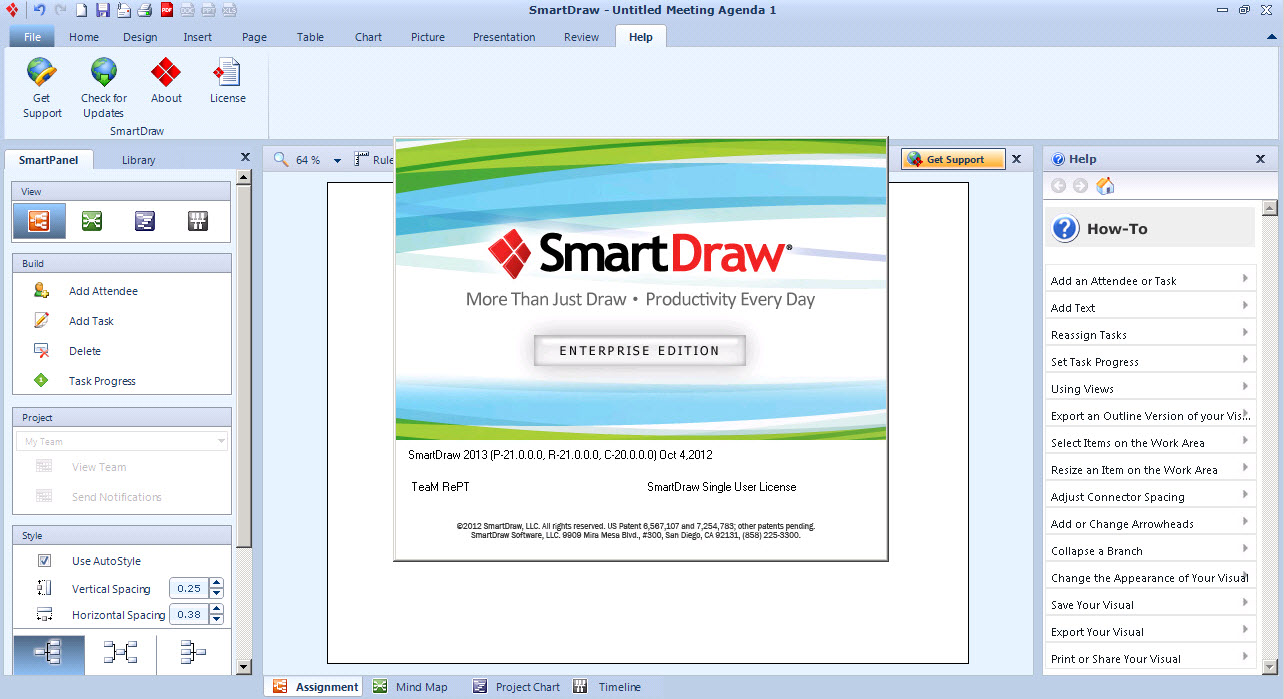1284x699 pixels.
Task: Switch to the Insert ribbon tab
Action: coord(197,37)
